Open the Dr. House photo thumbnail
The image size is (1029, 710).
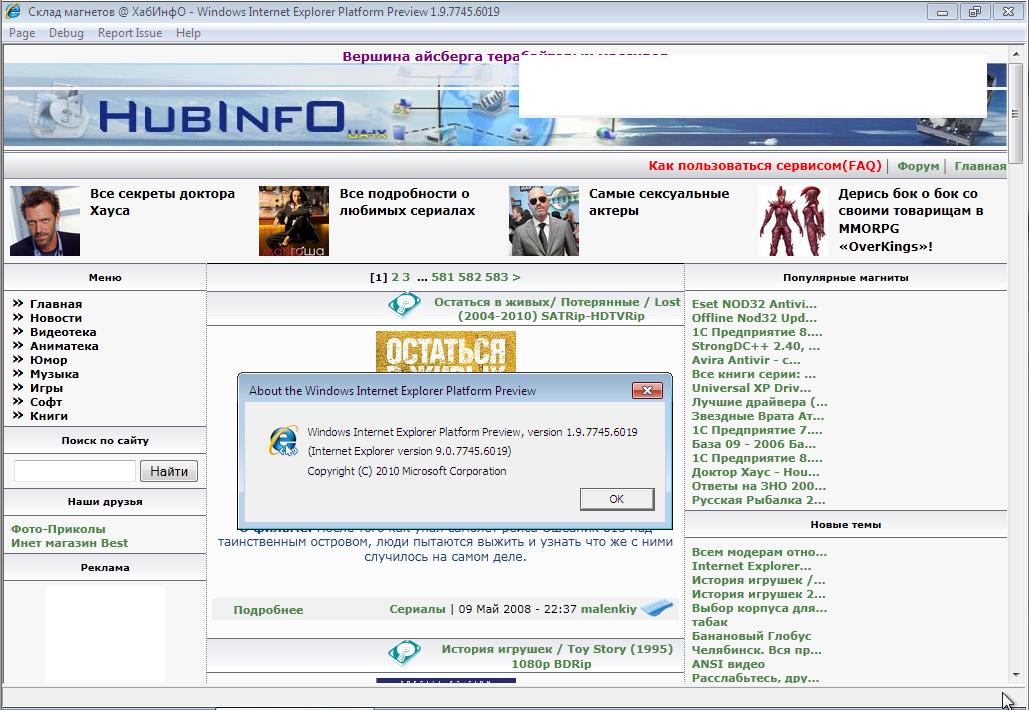(45, 221)
